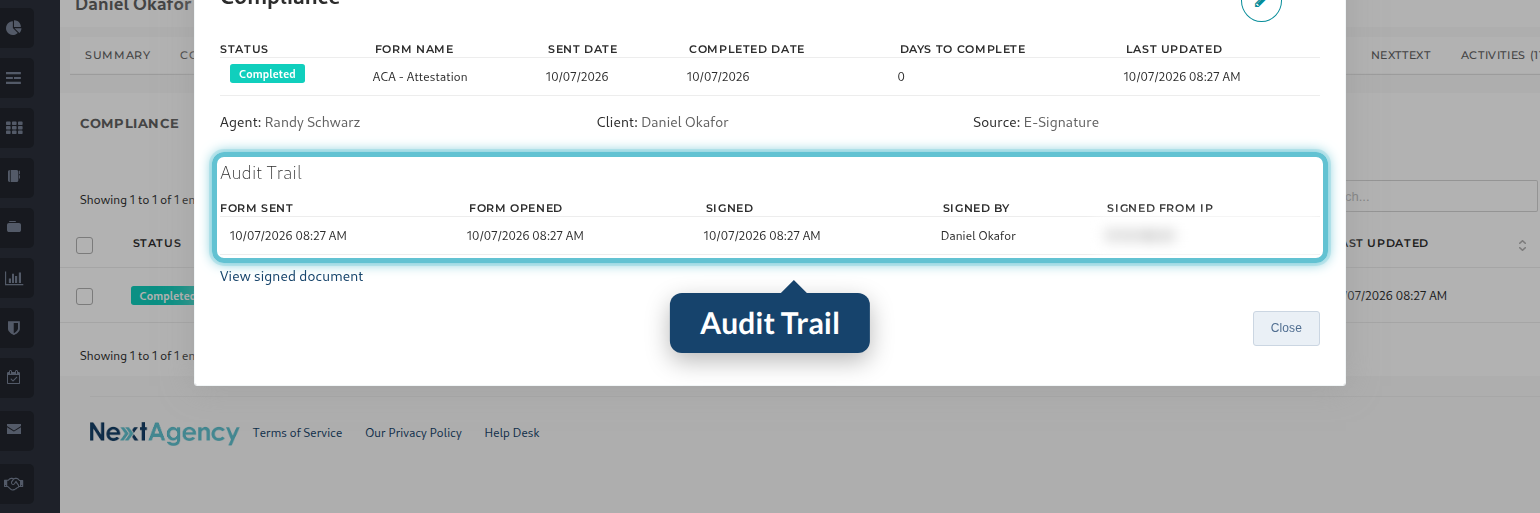The image size is (1540, 513).
Task: Click 'Source: E-Signature' text
Action: click(x=1036, y=122)
